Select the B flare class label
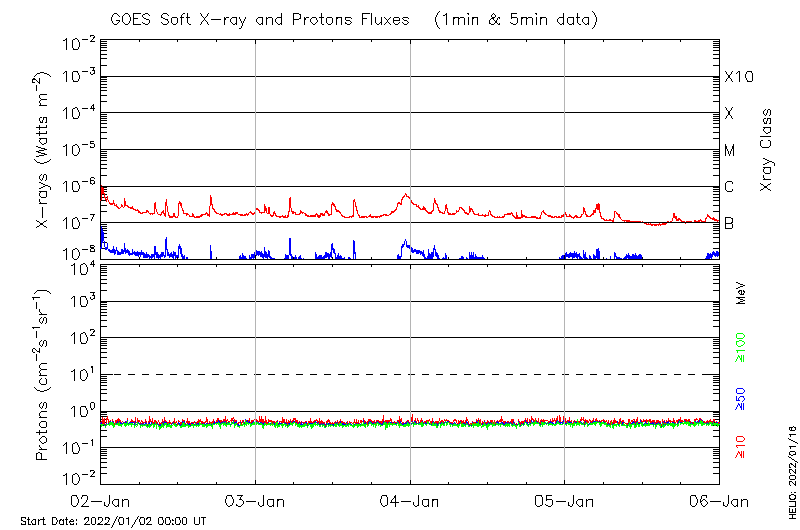This screenshot has height=530, width=800. pos(729,223)
